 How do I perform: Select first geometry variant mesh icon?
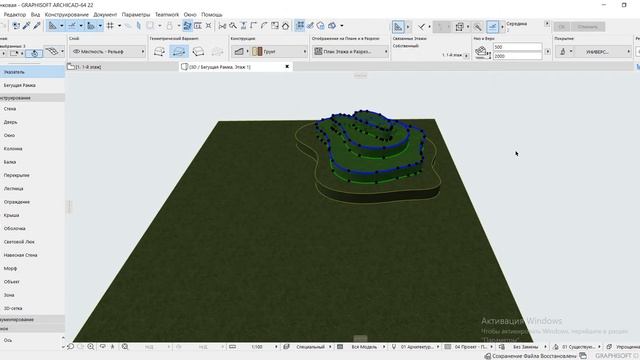[160, 51]
